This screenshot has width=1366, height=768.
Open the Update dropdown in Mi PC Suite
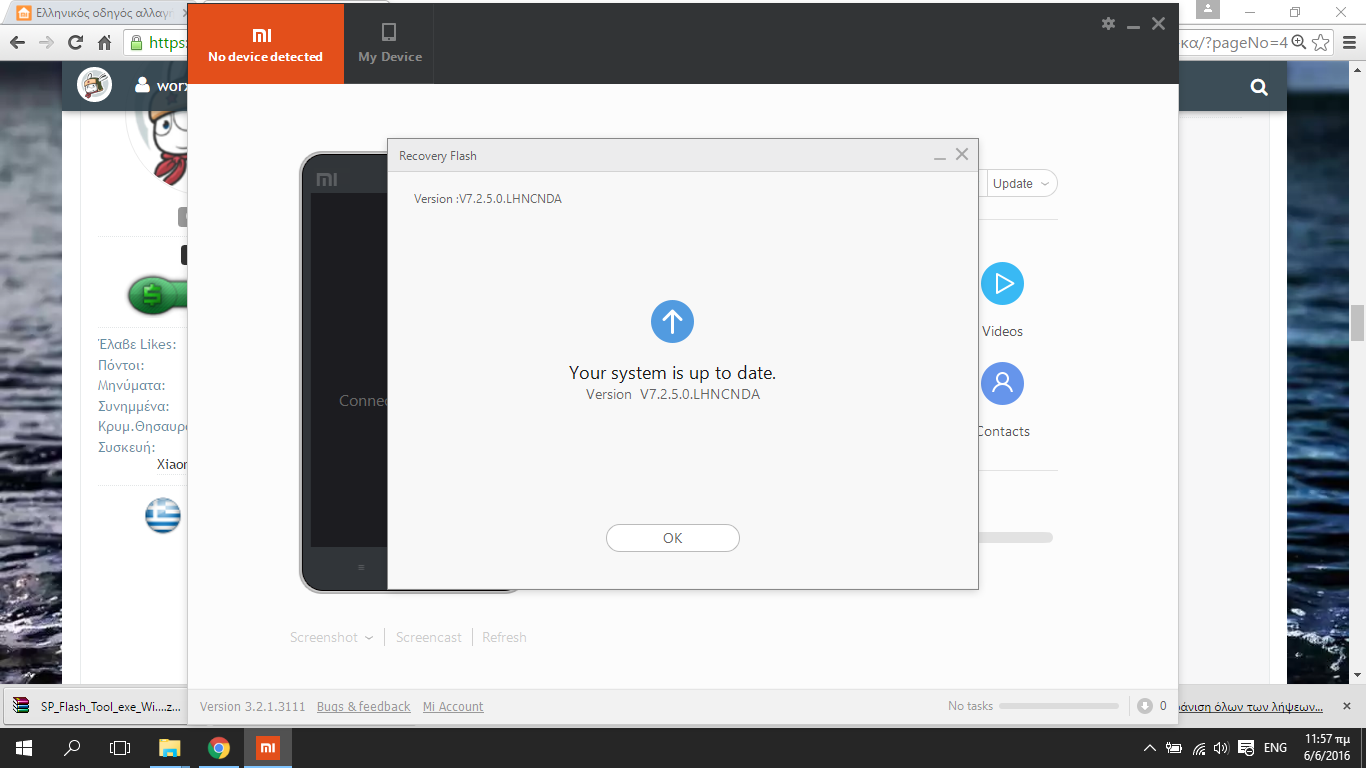[1022, 184]
